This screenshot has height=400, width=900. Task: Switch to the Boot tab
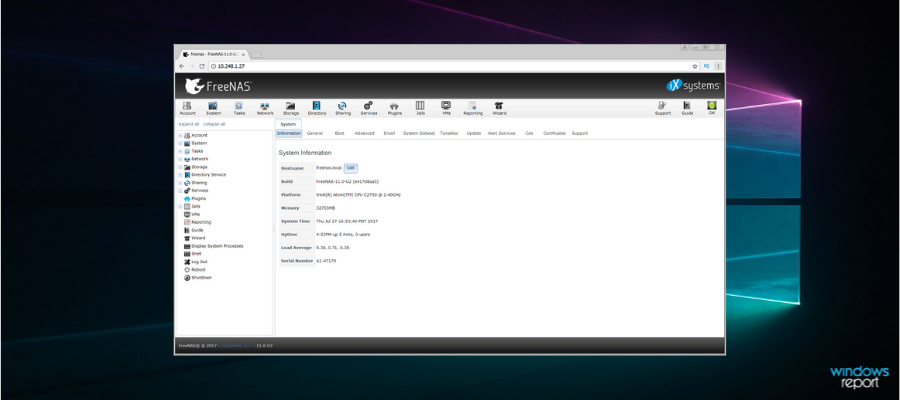(339, 133)
